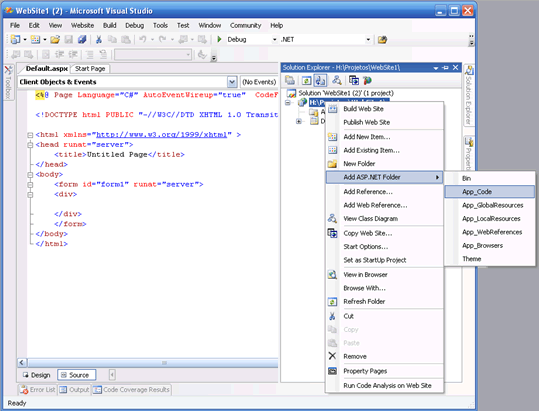Toggle the Nest Related Files button
The height and width of the screenshot is (411, 539).
pos(320,80)
